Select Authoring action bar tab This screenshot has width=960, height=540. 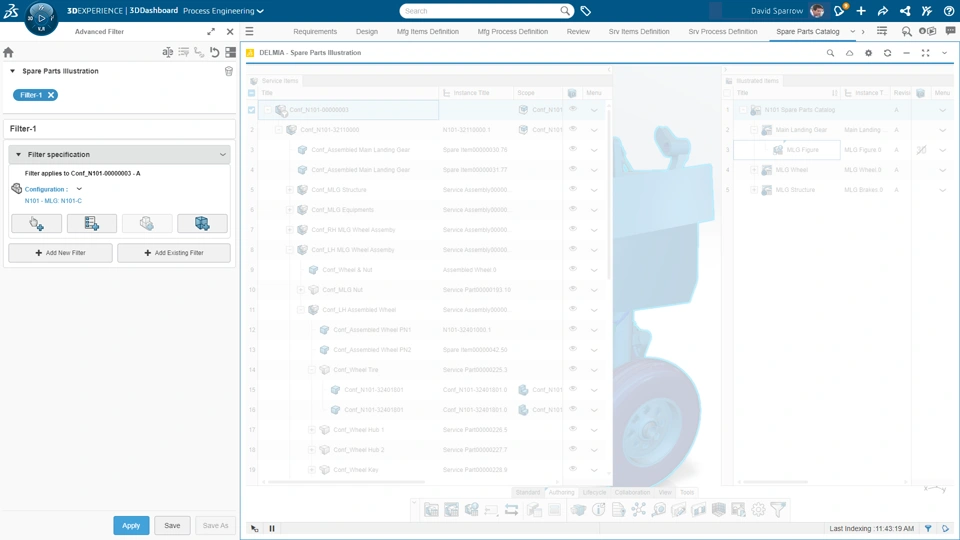pyautogui.click(x=561, y=492)
